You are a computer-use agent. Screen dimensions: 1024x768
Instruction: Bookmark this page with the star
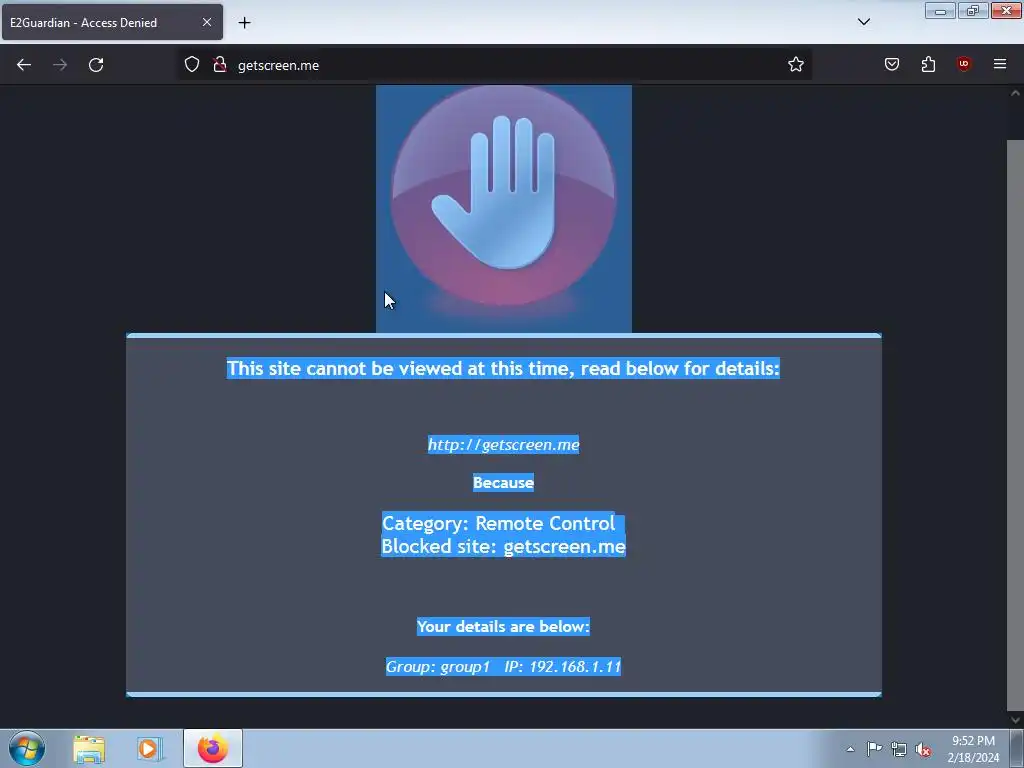(x=795, y=65)
